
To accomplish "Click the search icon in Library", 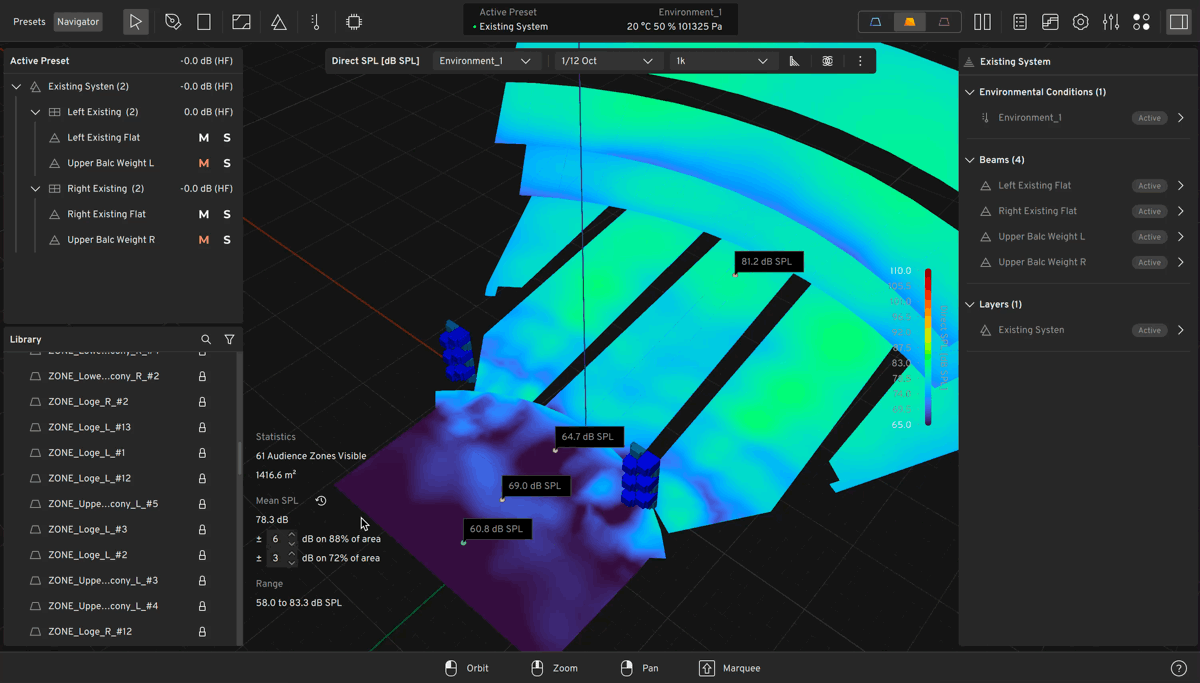I will (x=206, y=340).
